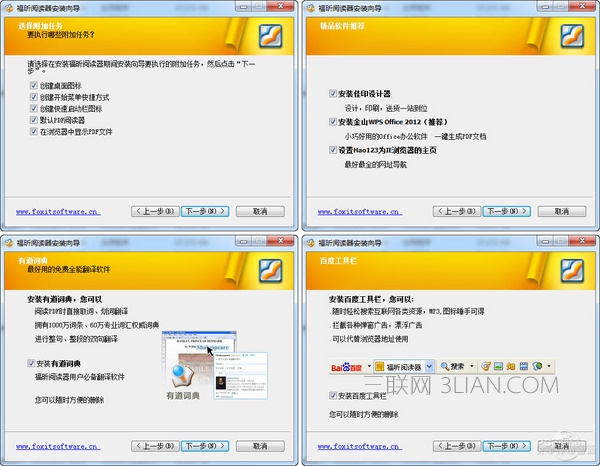Toggle the 默认PDF阅读器 checkbox

[x=34, y=120]
